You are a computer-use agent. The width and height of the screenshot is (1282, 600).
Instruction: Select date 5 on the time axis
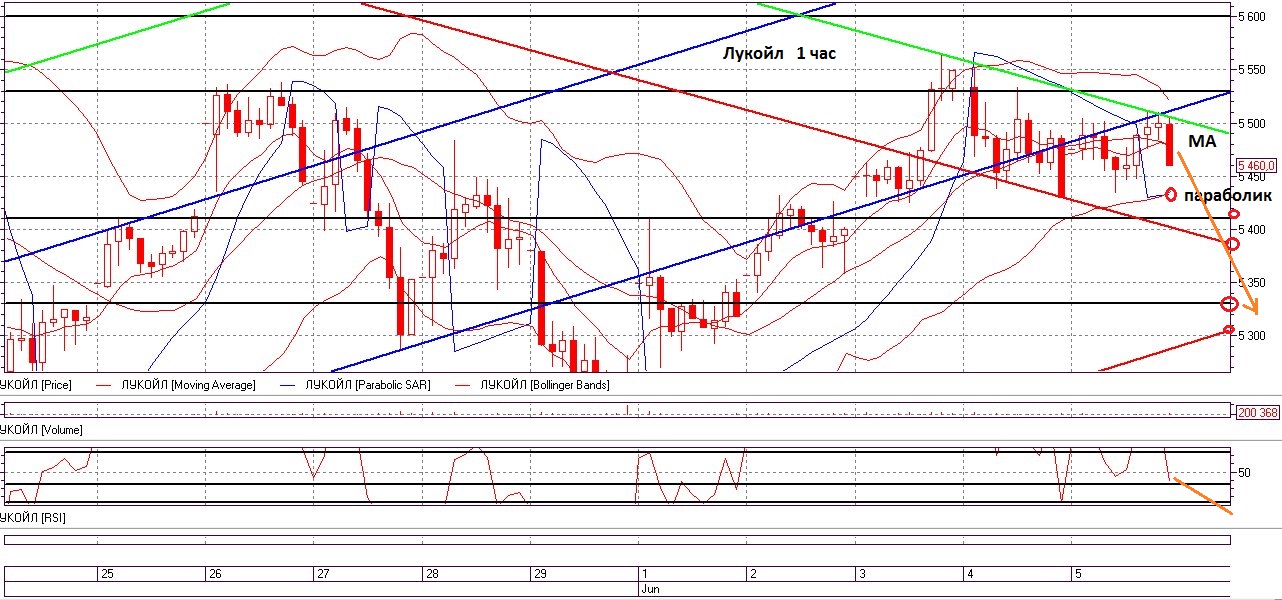[x=1077, y=575]
